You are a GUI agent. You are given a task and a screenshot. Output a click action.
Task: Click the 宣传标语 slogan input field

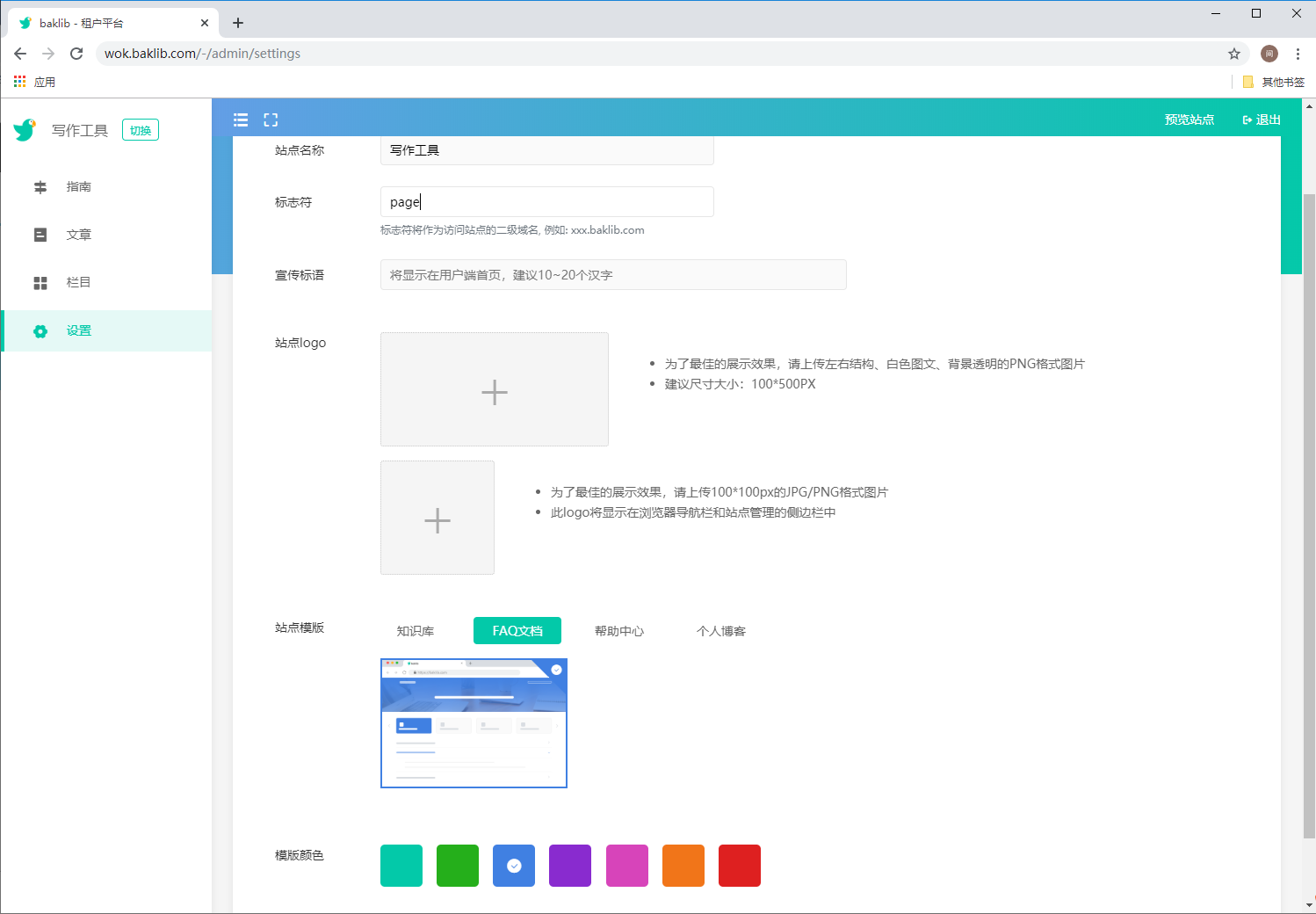pos(613,274)
